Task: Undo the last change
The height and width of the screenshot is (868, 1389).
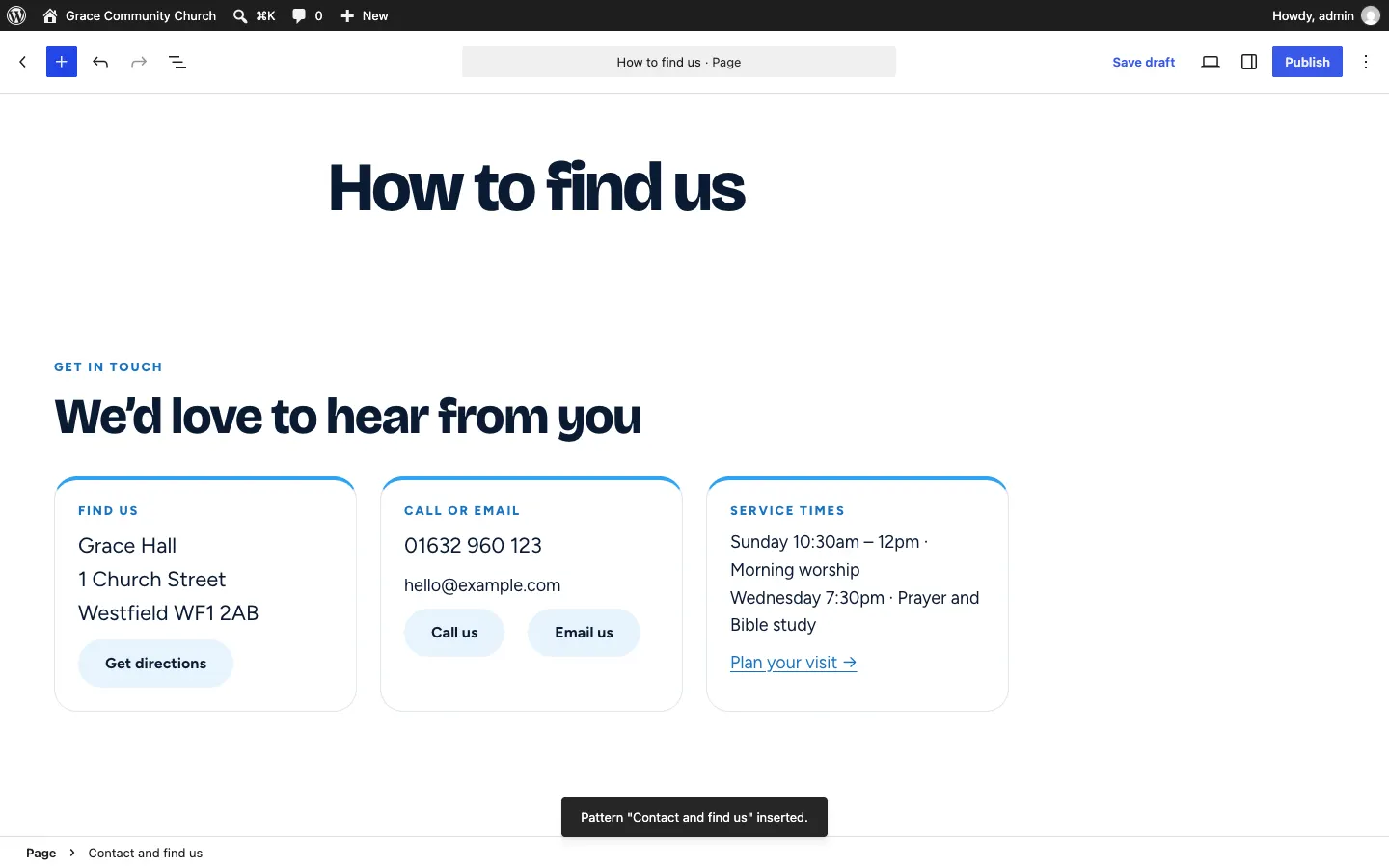Action: 100,62
